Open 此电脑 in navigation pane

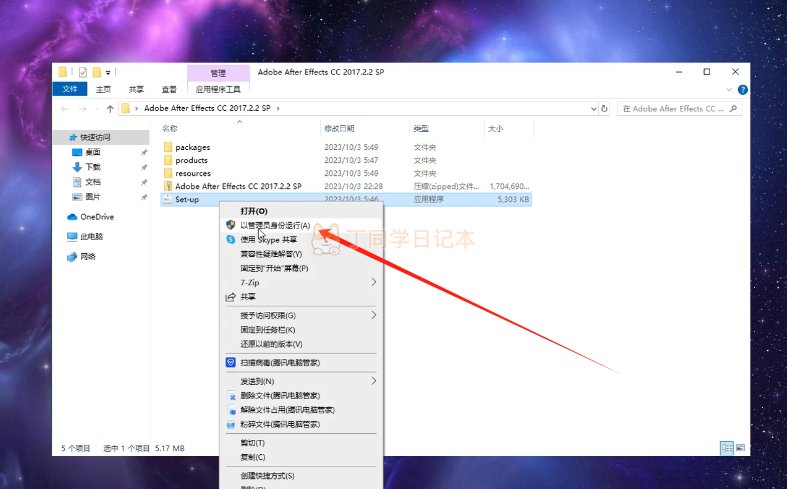91,236
